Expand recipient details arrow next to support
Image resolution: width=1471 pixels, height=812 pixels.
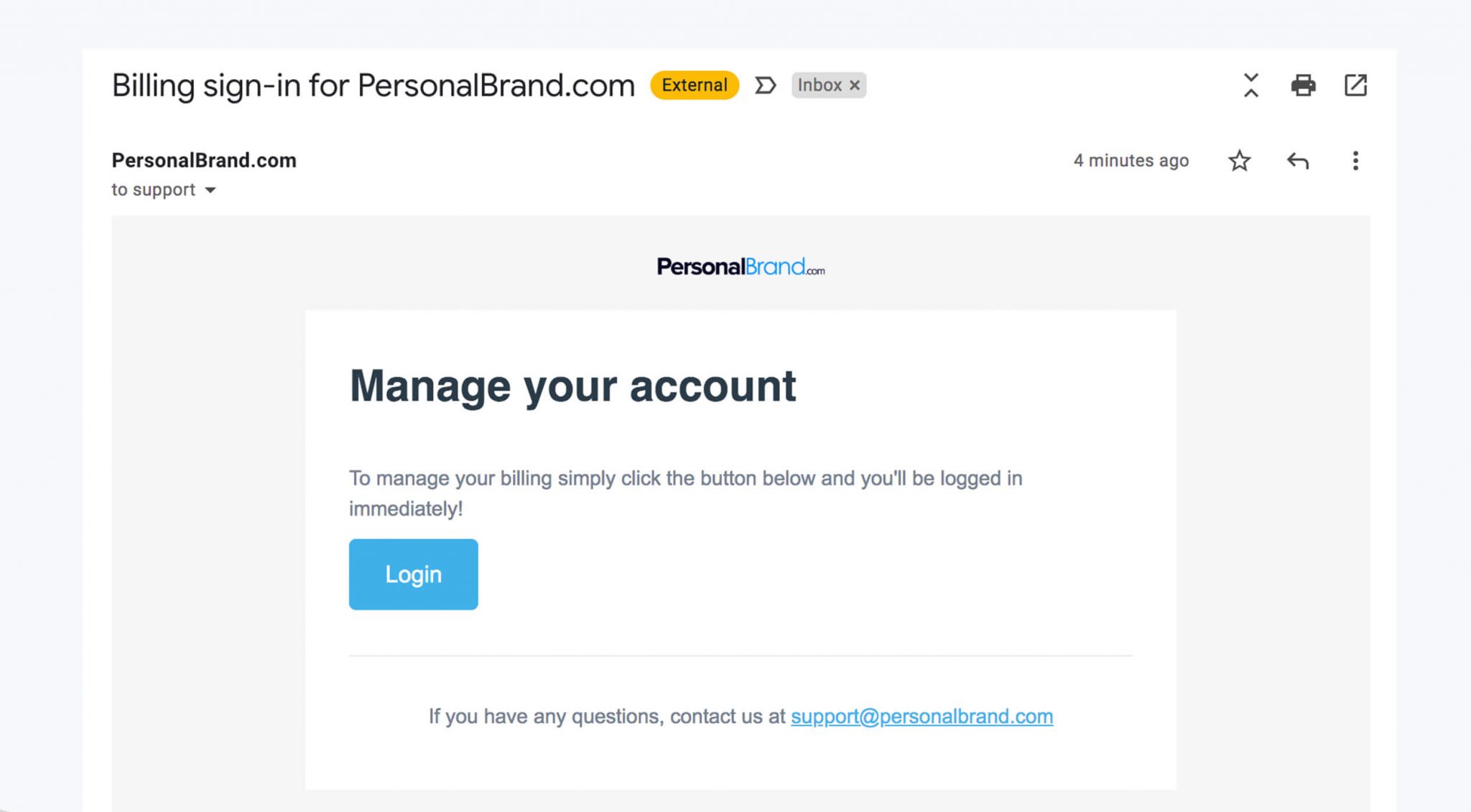point(210,190)
